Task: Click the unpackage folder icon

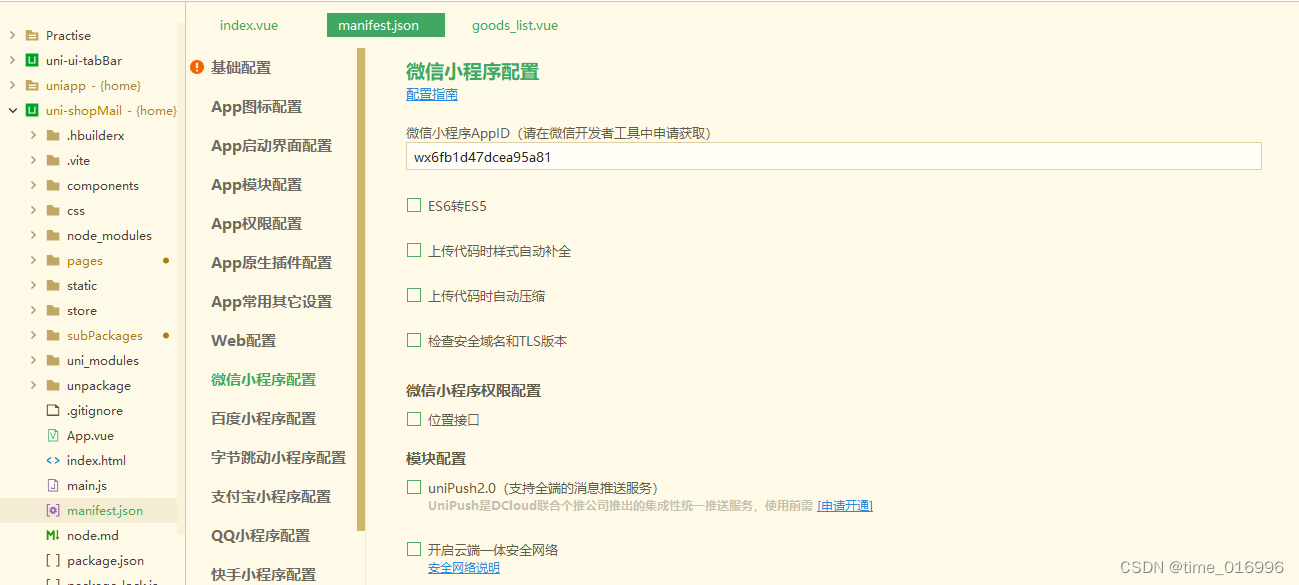Action: click(53, 385)
